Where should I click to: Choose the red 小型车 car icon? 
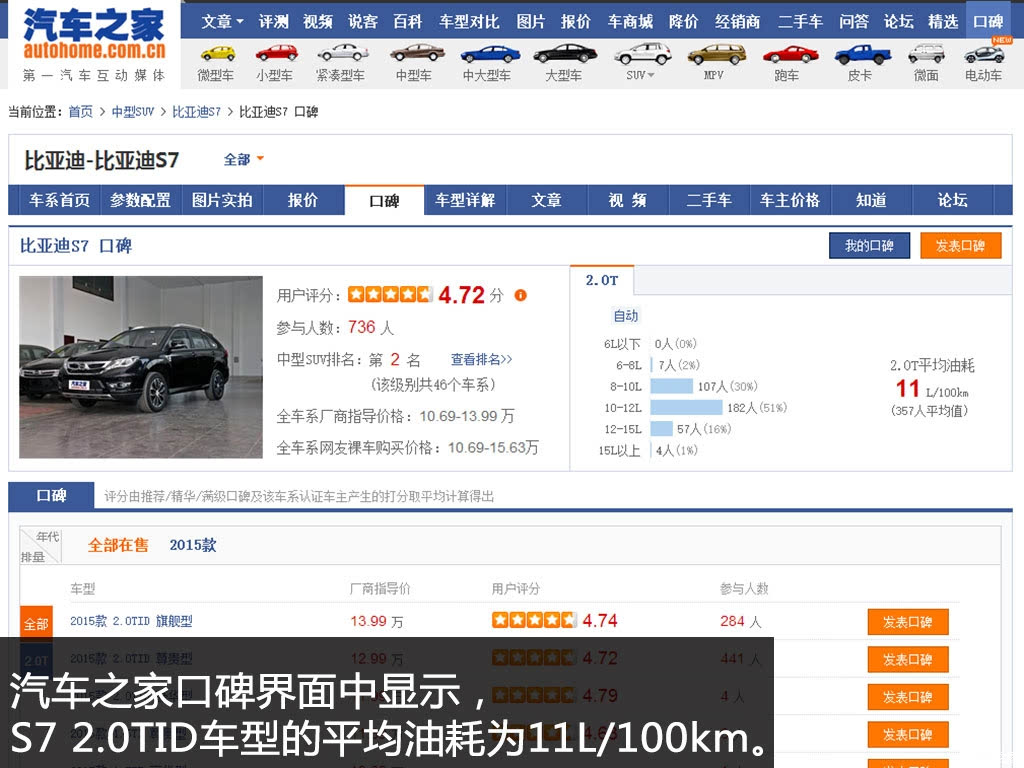(277, 53)
